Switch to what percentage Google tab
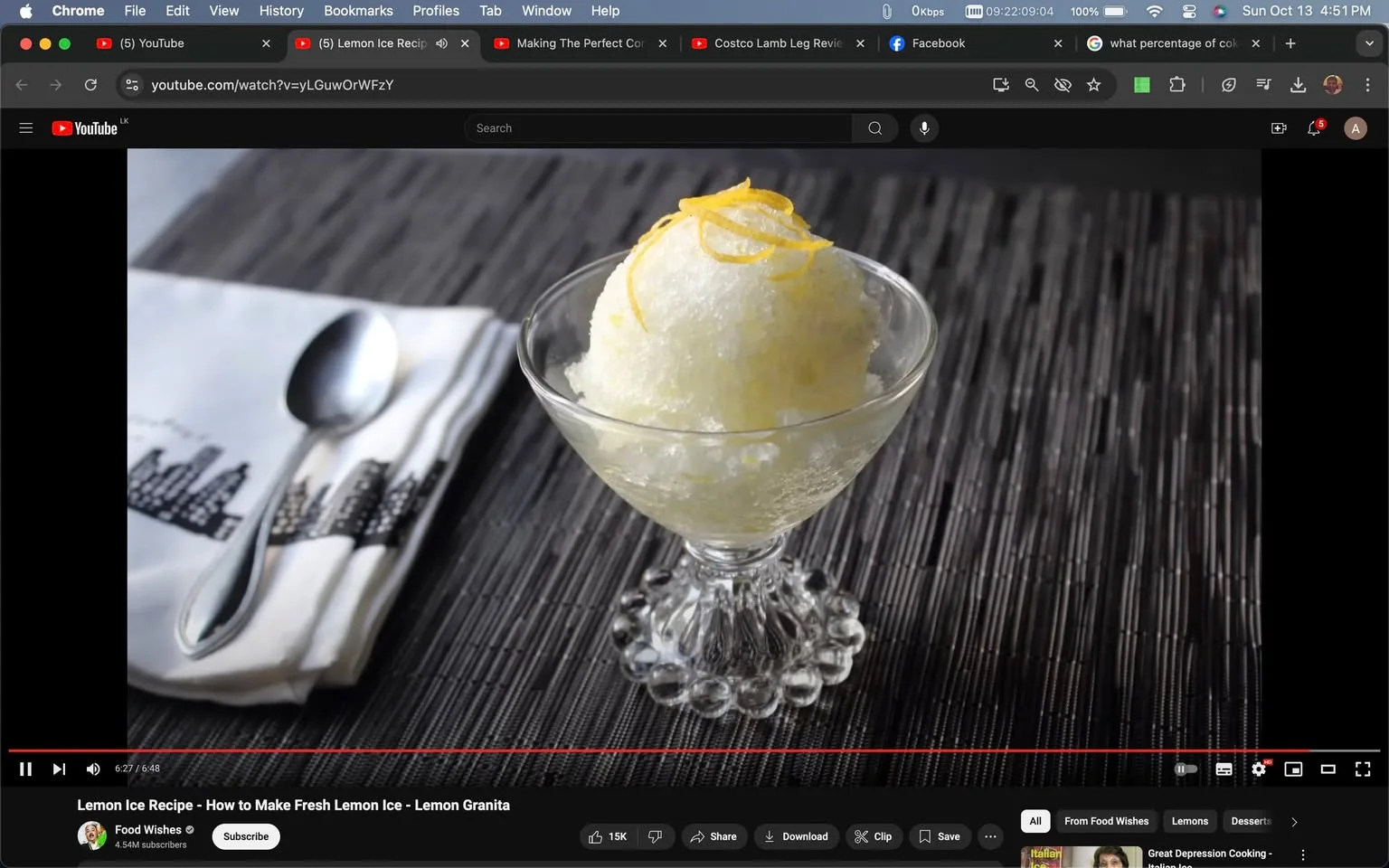This screenshot has height=868, width=1389. pyautogui.click(x=1172, y=43)
